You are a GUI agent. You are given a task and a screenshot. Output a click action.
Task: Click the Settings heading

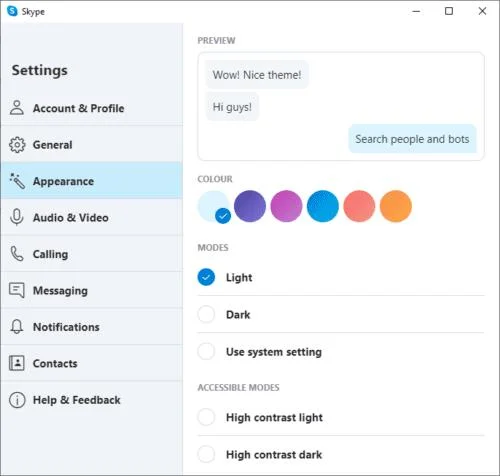(x=40, y=70)
